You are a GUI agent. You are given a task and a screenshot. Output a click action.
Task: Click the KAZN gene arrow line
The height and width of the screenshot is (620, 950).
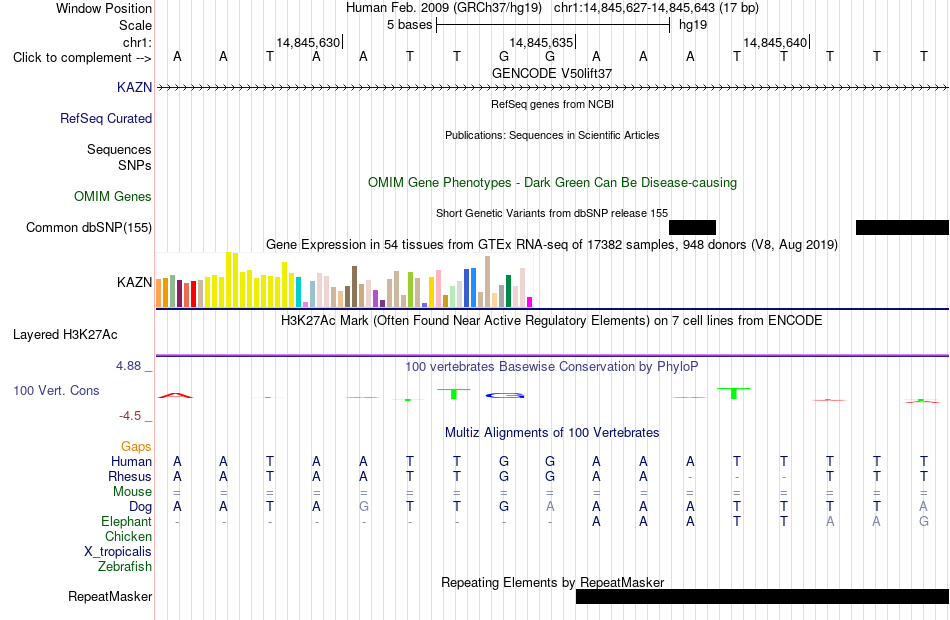(x=553, y=88)
